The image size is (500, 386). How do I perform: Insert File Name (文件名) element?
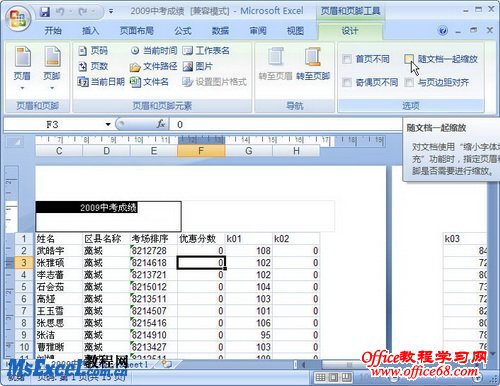(x=149, y=82)
